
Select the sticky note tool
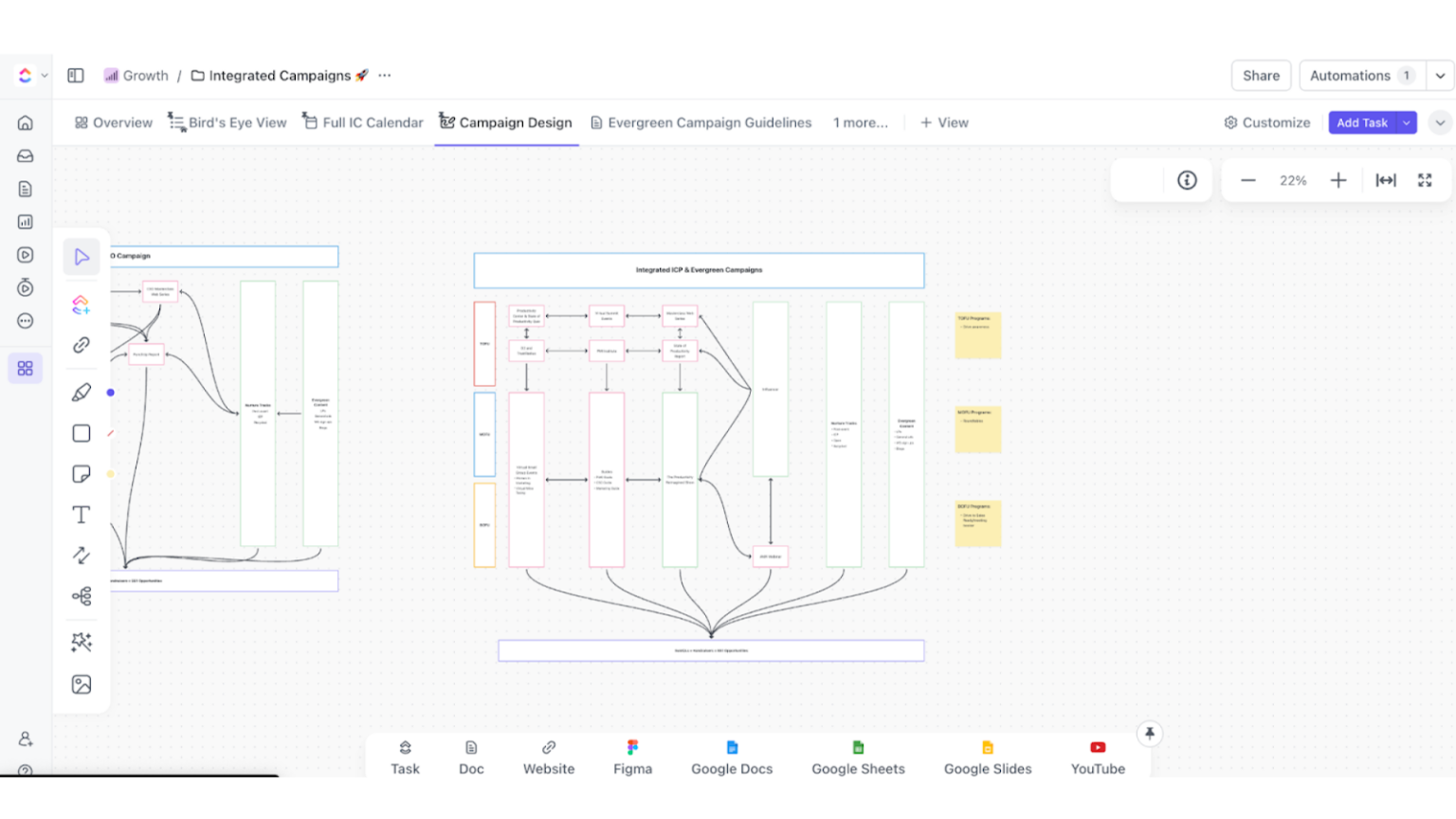coord(82,473)
